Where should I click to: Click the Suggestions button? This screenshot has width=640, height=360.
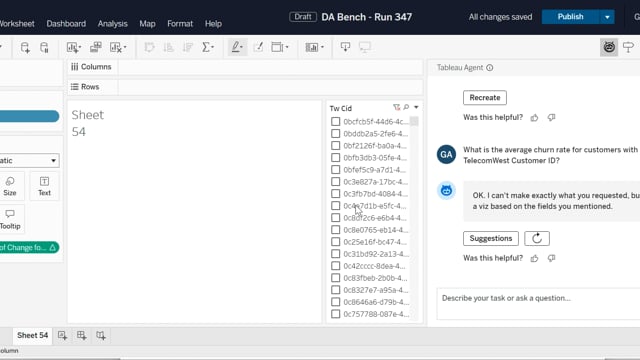click(x=491, y=238)
